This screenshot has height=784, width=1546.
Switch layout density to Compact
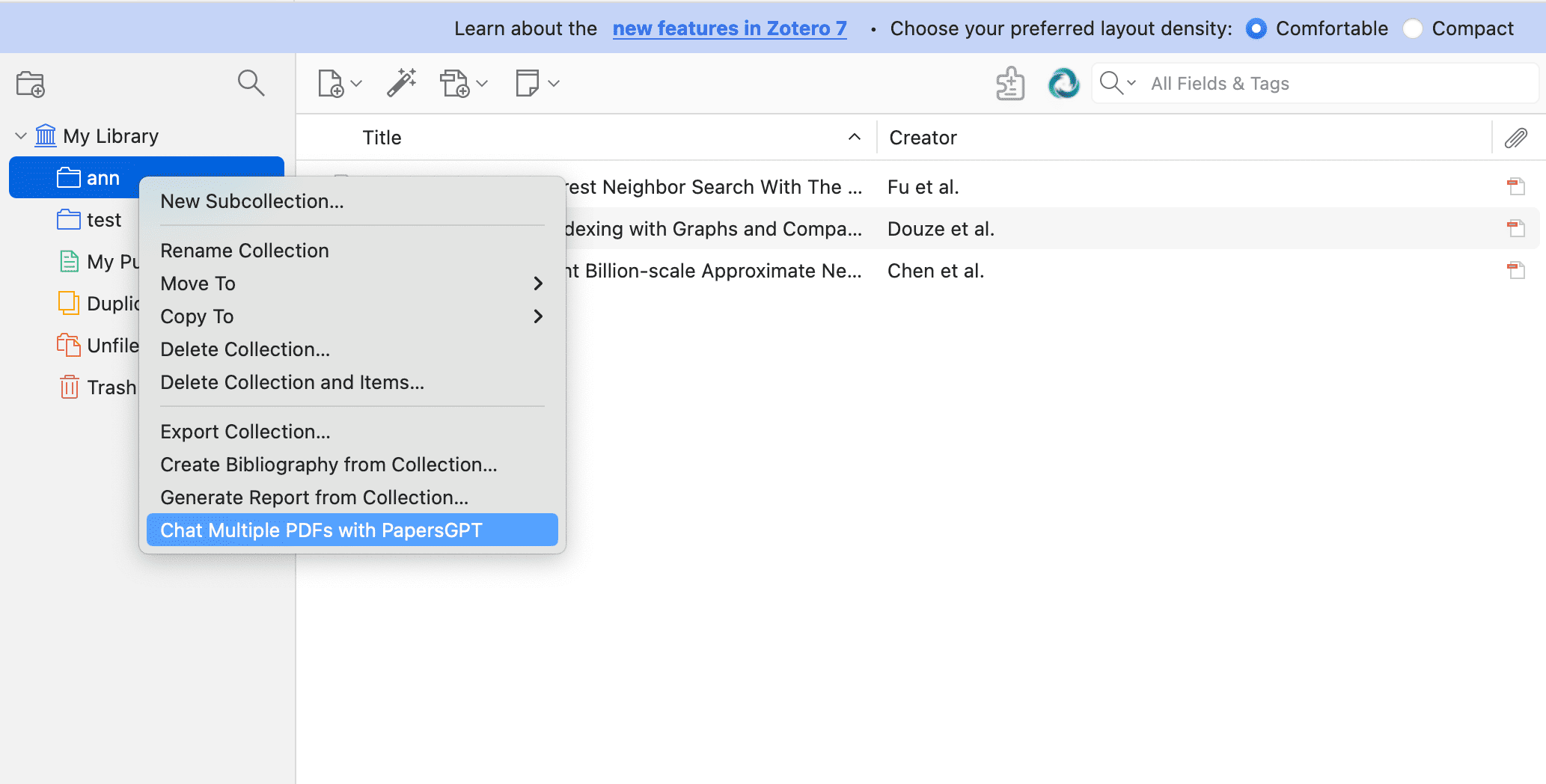click(x=1413, y=28)
